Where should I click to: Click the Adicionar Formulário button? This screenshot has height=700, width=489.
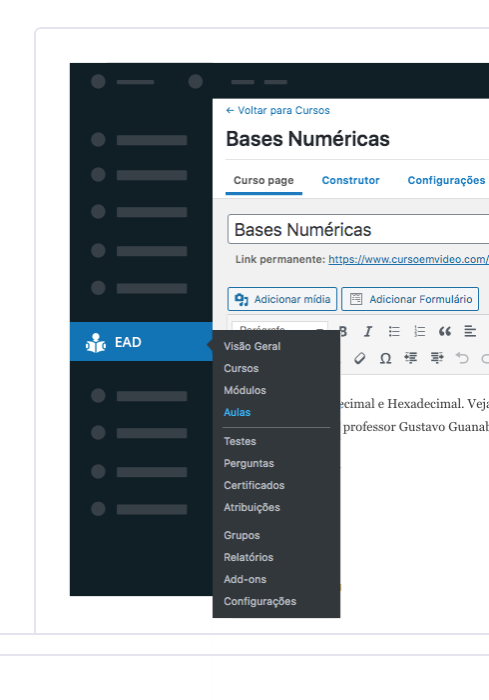coord(410,299)
